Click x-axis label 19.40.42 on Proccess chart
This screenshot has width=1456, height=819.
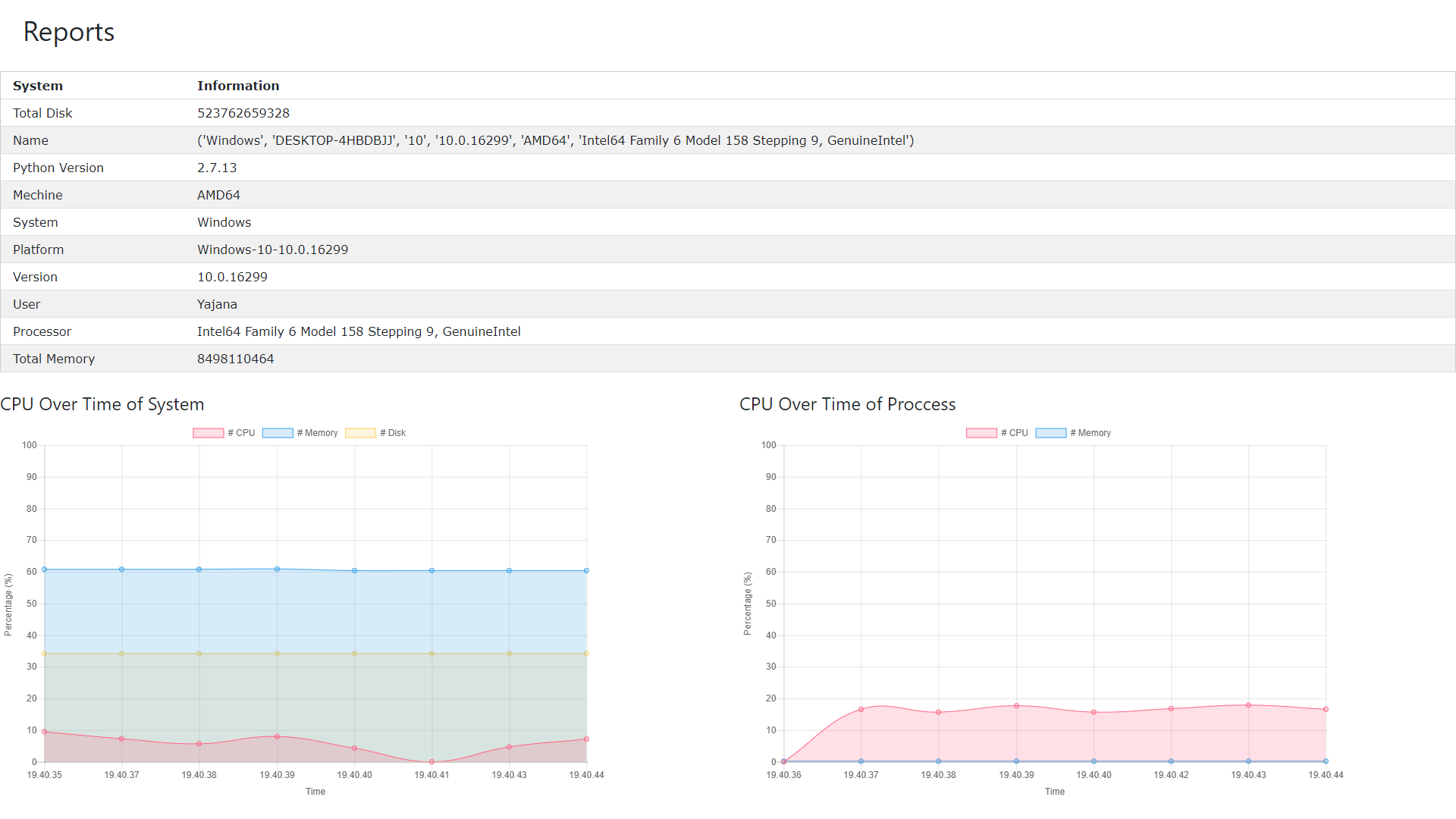[x=1171, y=775]
